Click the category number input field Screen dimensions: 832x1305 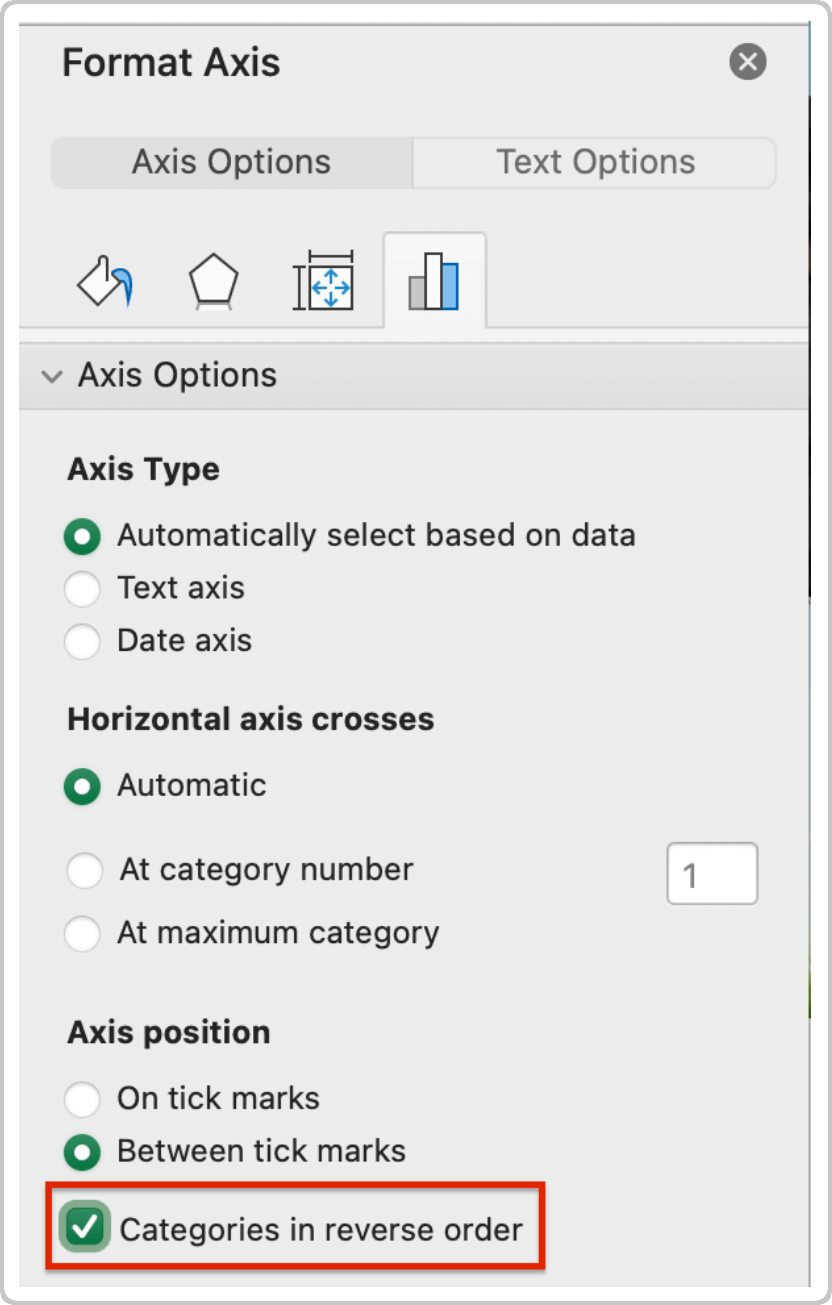coord(712,873)
